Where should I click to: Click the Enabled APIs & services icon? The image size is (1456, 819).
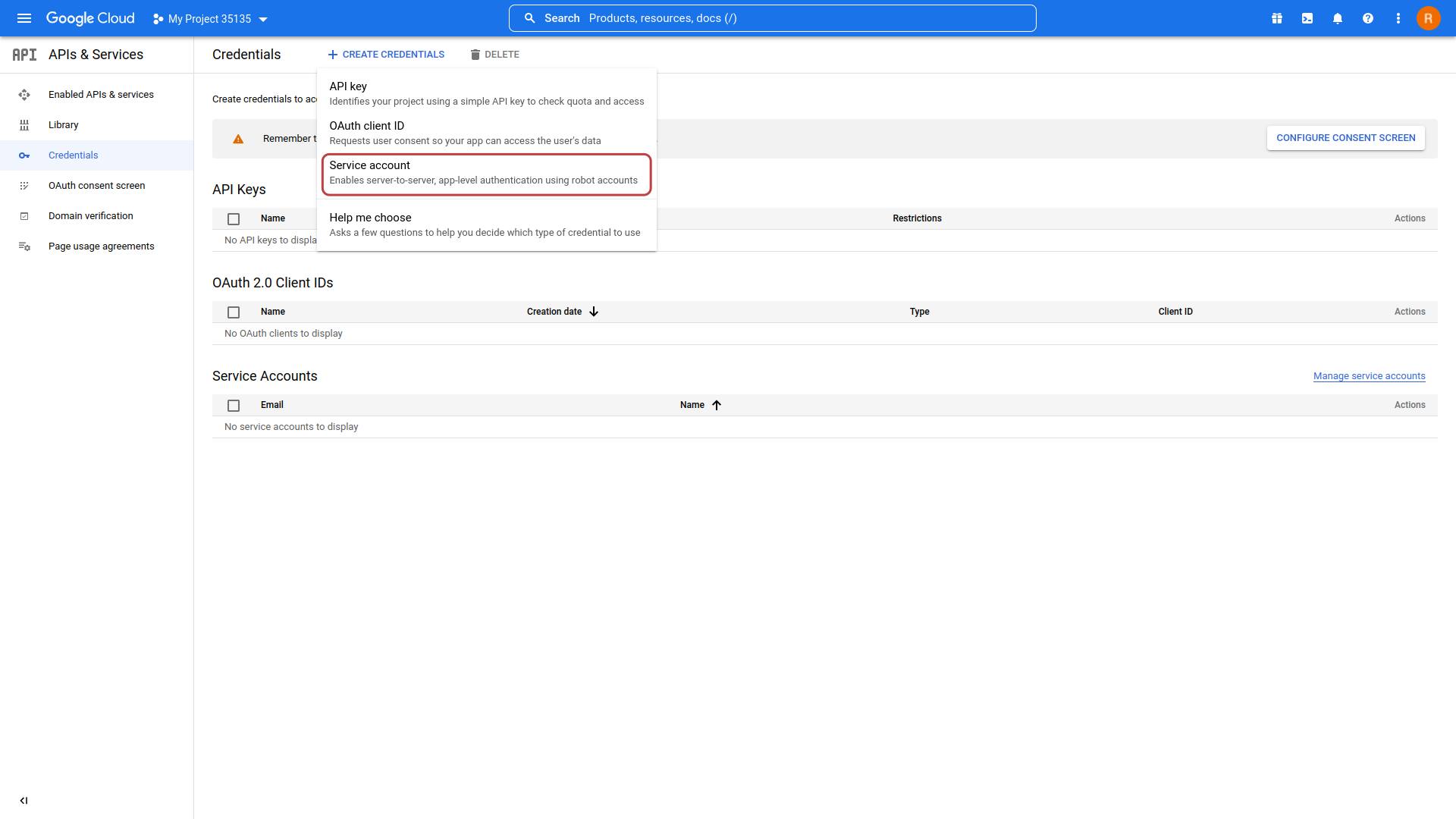24,94
